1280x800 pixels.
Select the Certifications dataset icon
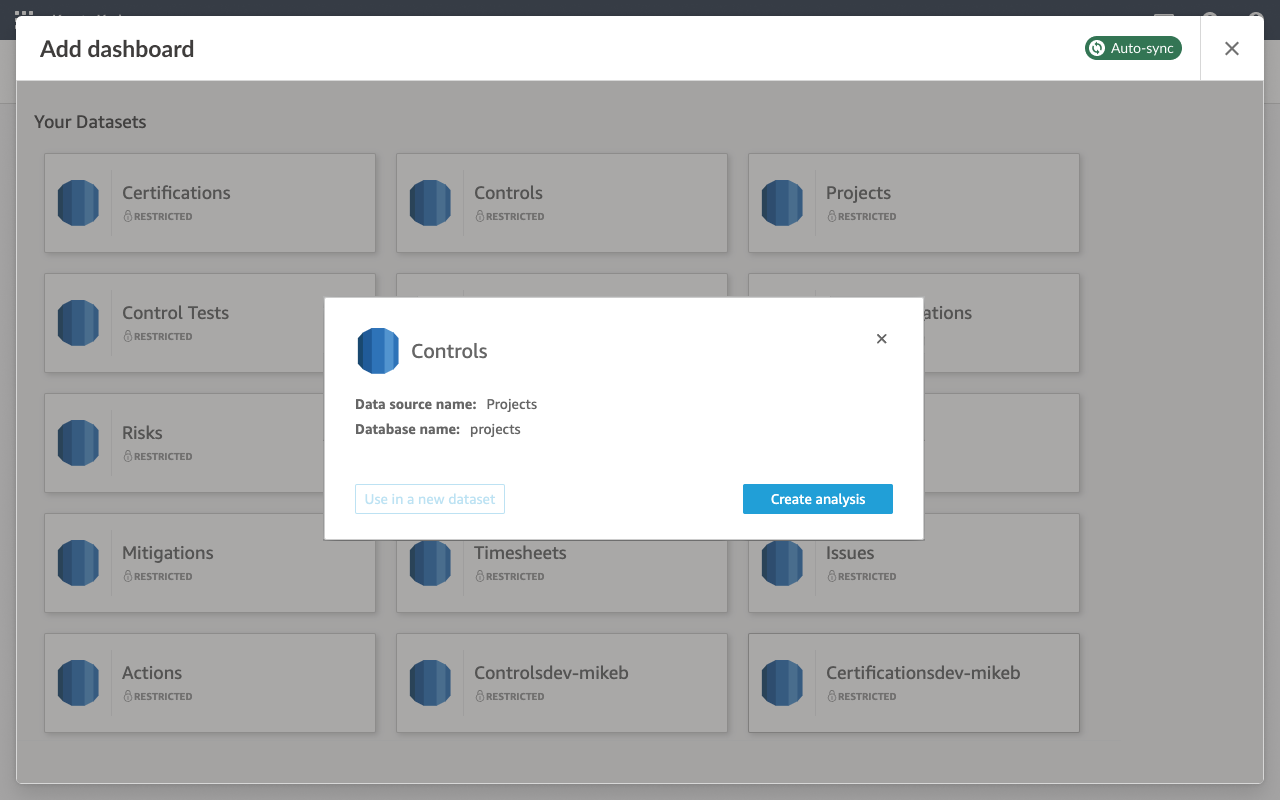coord(78,203)
